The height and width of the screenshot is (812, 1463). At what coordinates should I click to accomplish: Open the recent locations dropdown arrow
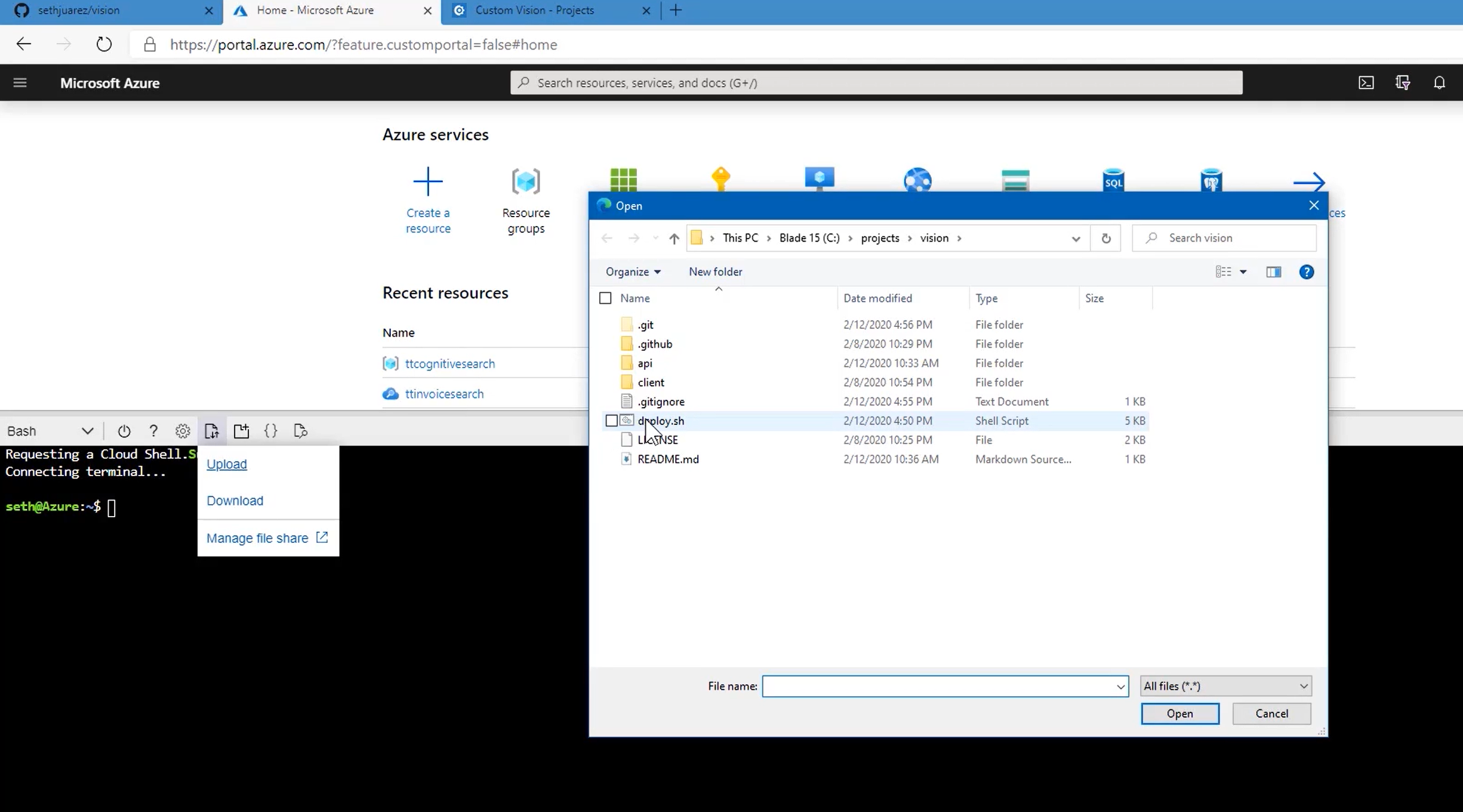tap(655, 239)
